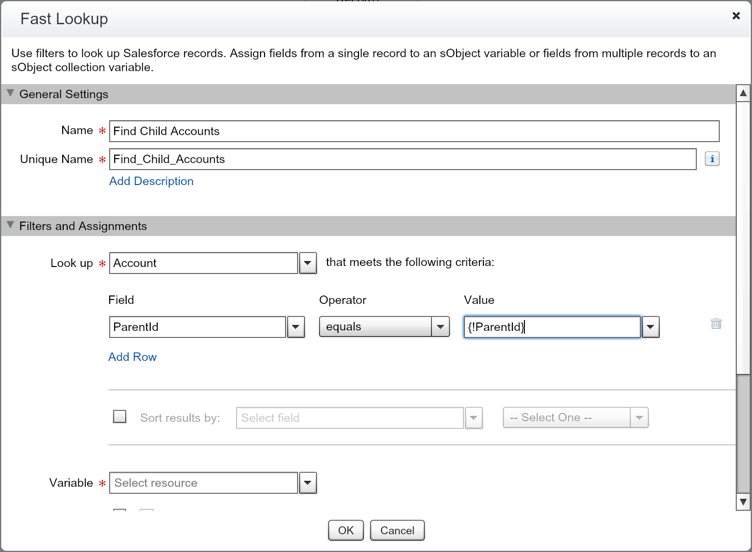Click the Unique Name input field
Viewport: 752px width, 552px height.
coord(402,159)
